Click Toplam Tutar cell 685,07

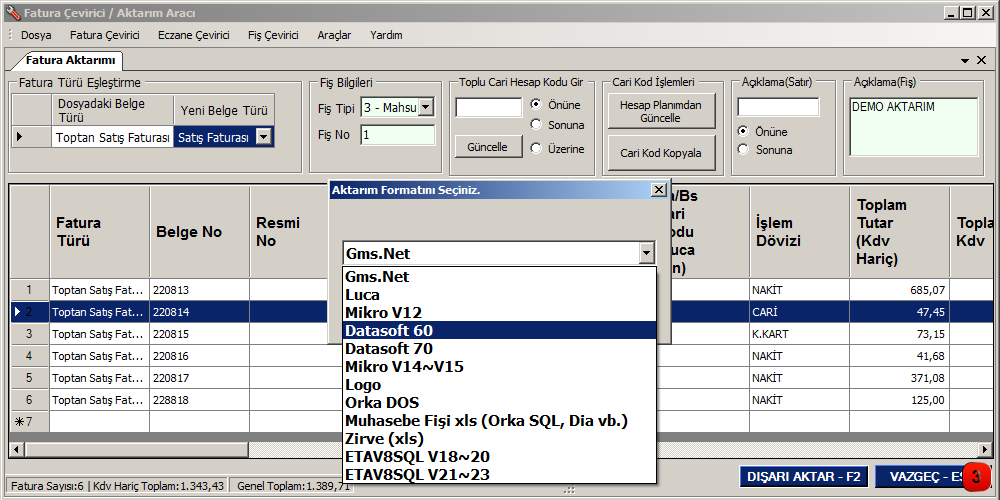pos(899,290)
